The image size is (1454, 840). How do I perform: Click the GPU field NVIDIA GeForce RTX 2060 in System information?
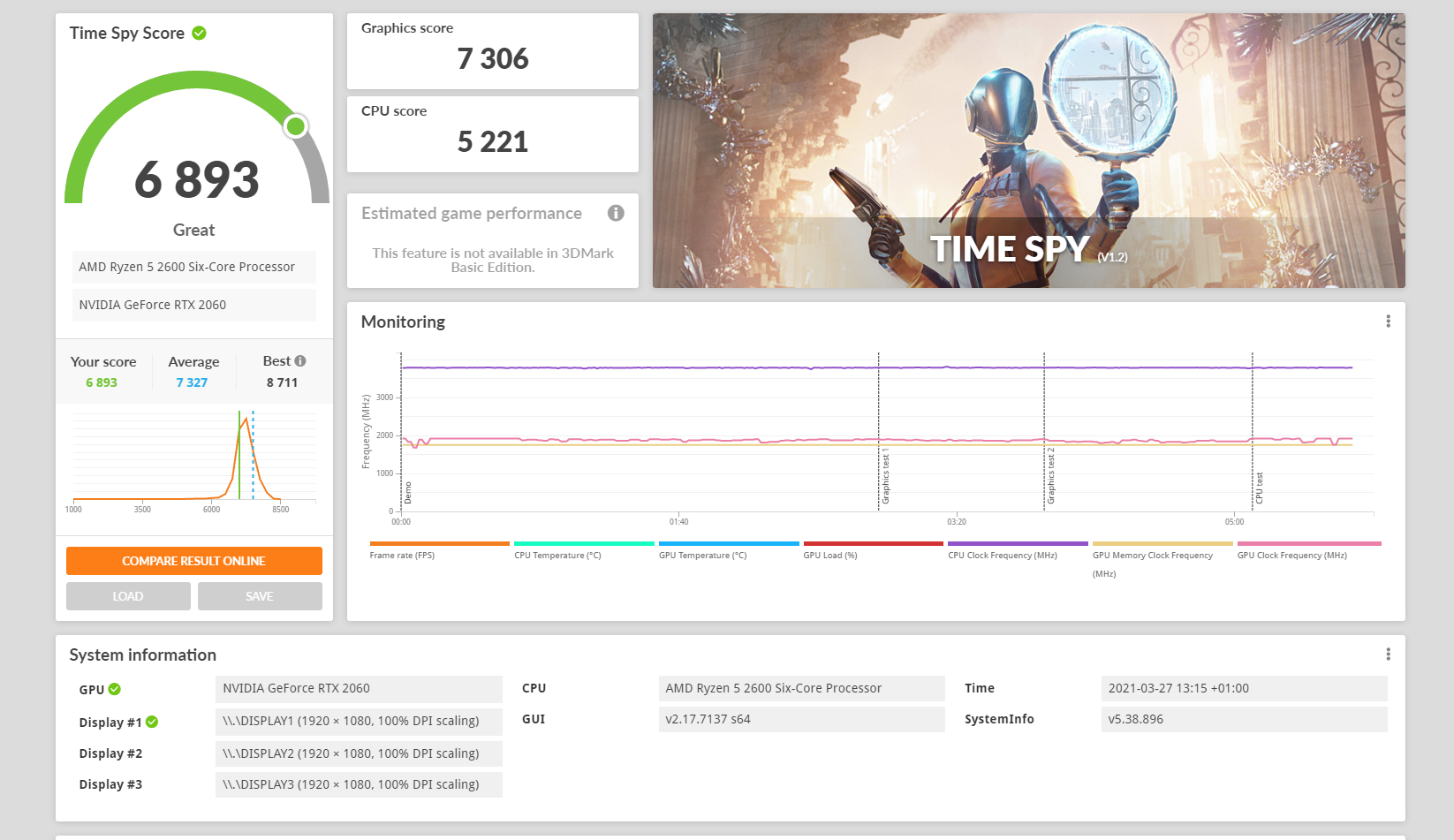point(359,689)
